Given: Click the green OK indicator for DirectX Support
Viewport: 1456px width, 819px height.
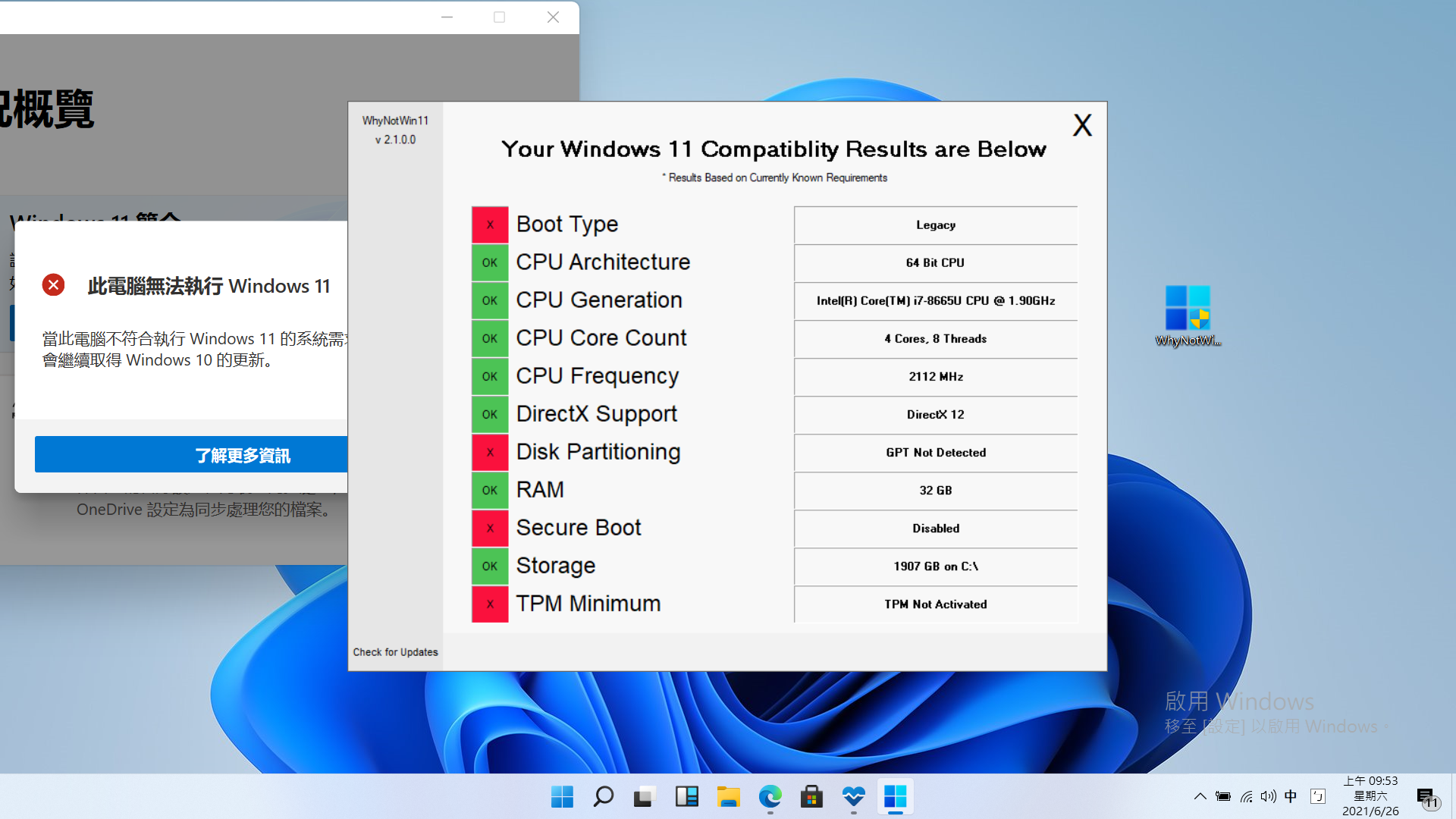Looking at the screenshot, I should [x=490, y=414].
